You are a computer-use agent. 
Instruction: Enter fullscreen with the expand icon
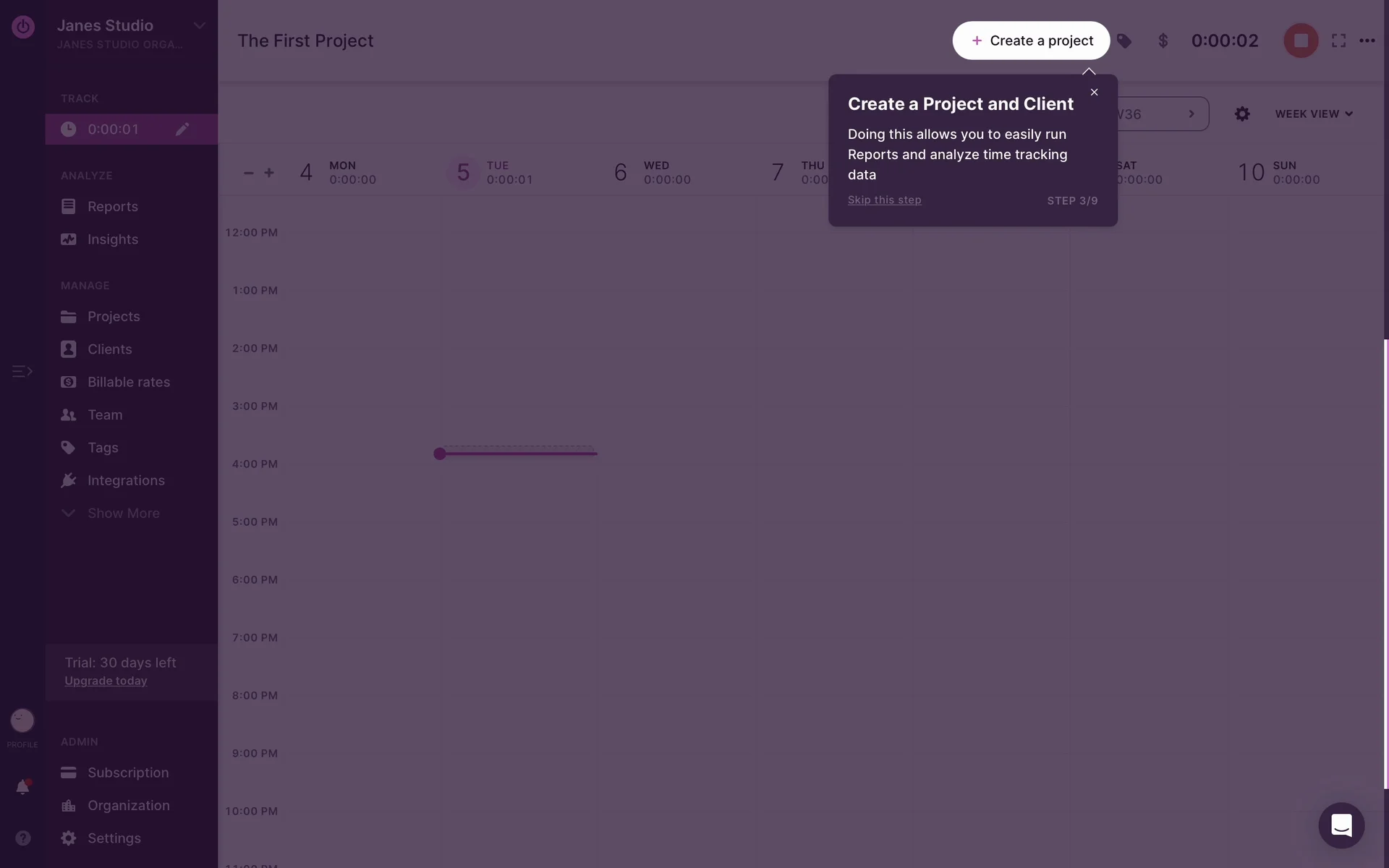pos(1338,41)
